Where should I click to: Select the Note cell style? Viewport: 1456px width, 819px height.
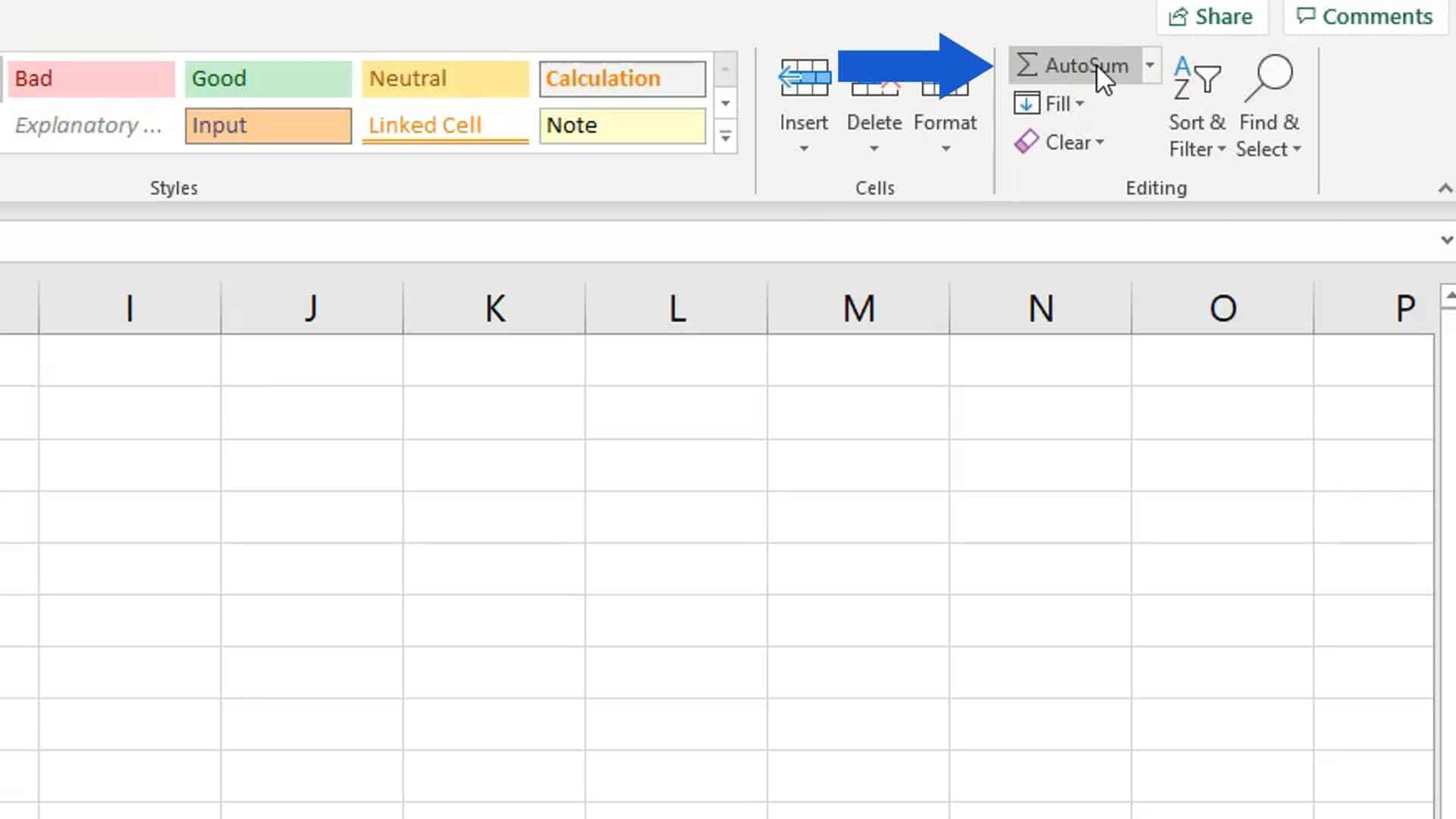click(x=622, y=125)
